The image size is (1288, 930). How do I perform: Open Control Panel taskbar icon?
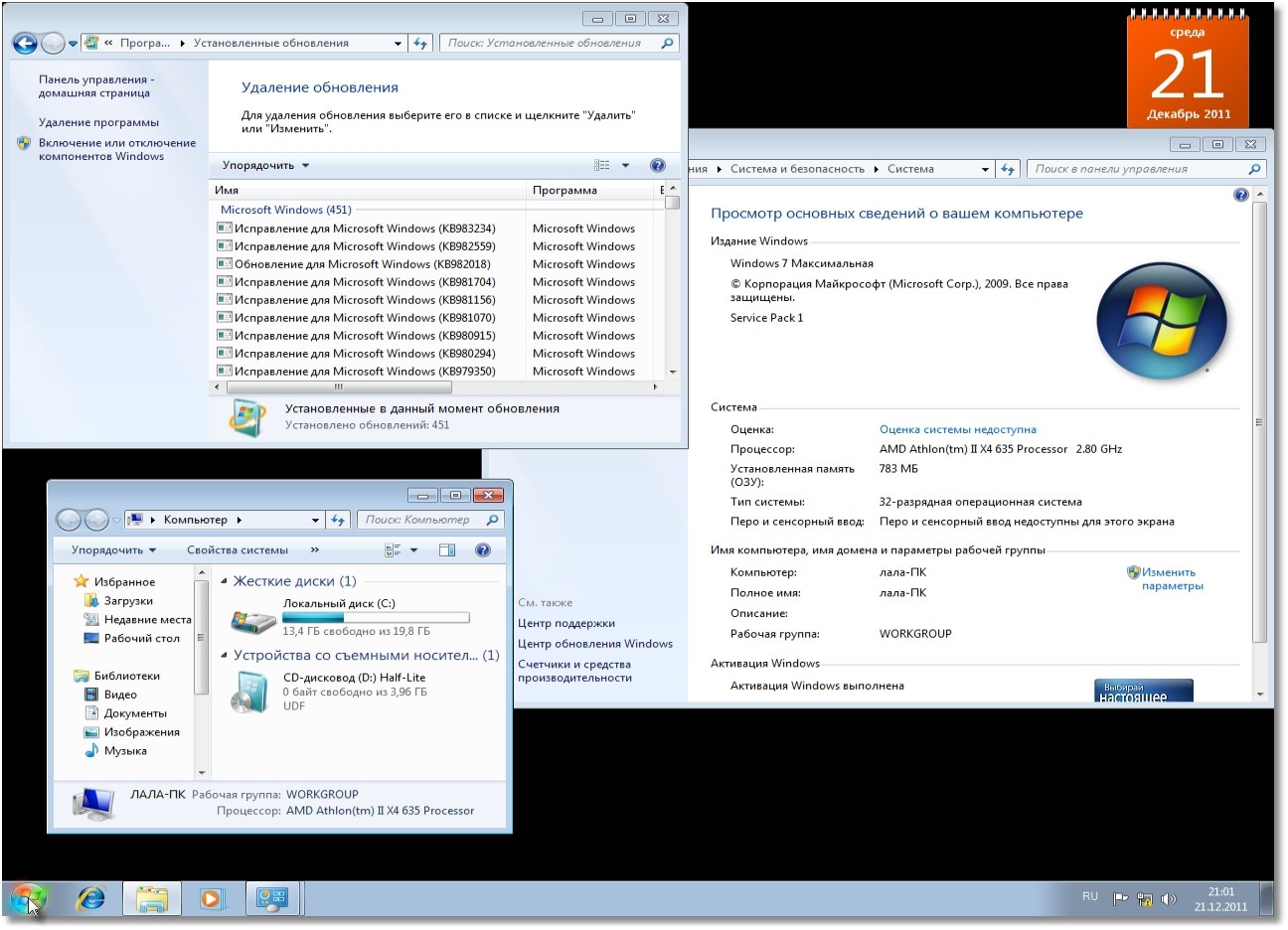click(271, 899)
